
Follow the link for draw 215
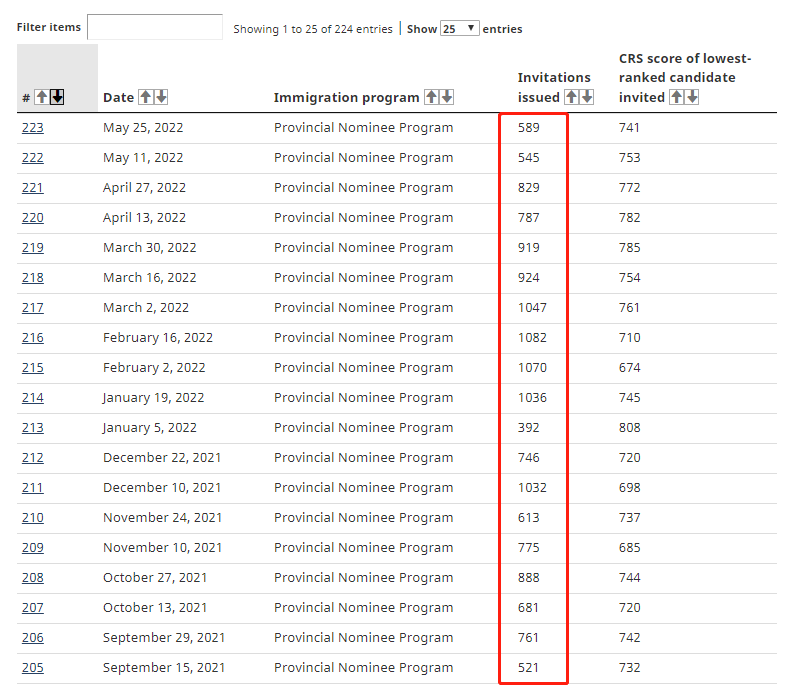click(x=33, y=368)
